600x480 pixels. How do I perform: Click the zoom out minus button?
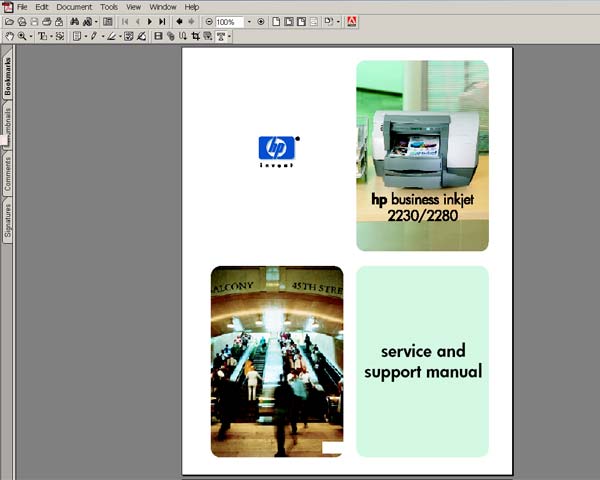[x=209, y=22]
